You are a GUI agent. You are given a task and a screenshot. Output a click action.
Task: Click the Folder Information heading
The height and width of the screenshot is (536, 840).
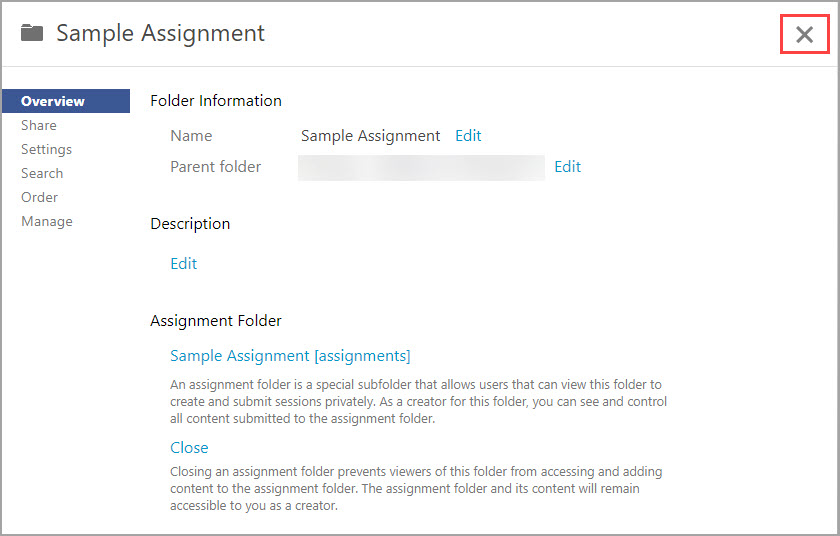tap(216, 101)
